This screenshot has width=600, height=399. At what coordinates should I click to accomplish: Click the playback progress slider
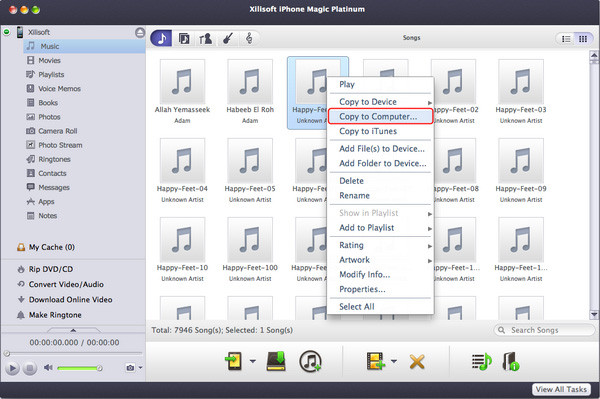pyautogui.click(x=73, y=353)
